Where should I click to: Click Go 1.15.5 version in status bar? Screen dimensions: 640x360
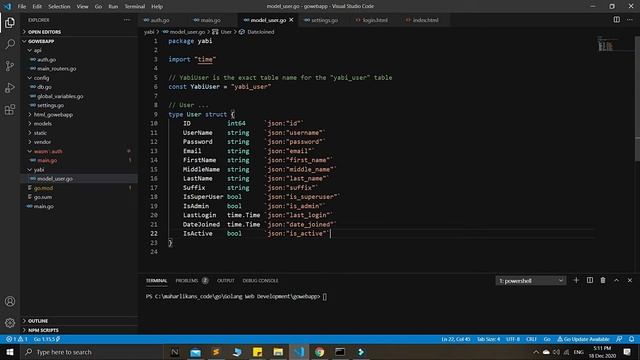[x=47, y=339]
